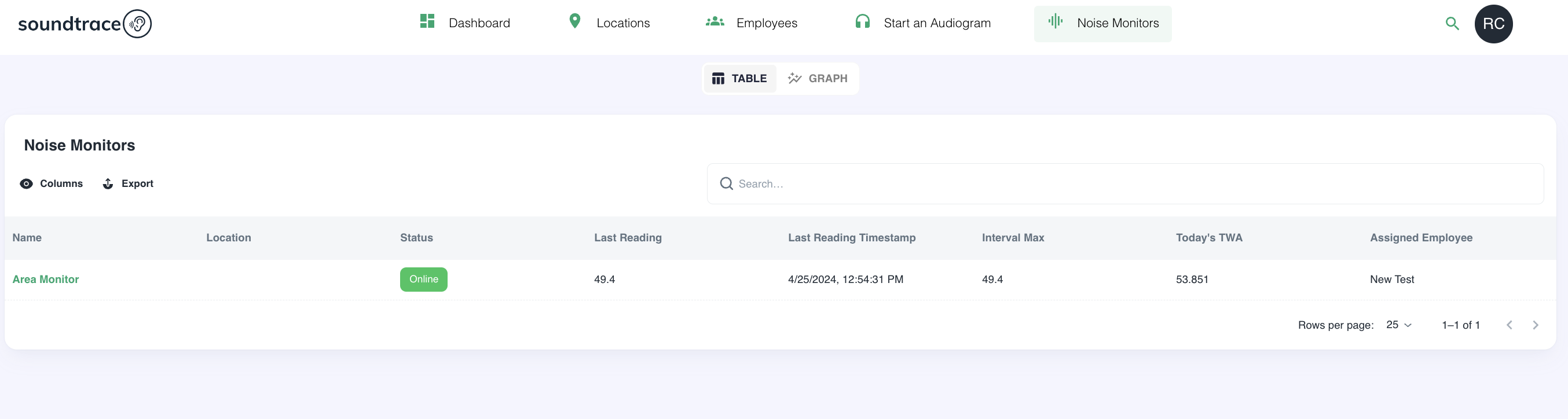Open the Start an Audiogram menu item
The height and width of the screenshot is (419, 1568).
click(x=936, y=23)
